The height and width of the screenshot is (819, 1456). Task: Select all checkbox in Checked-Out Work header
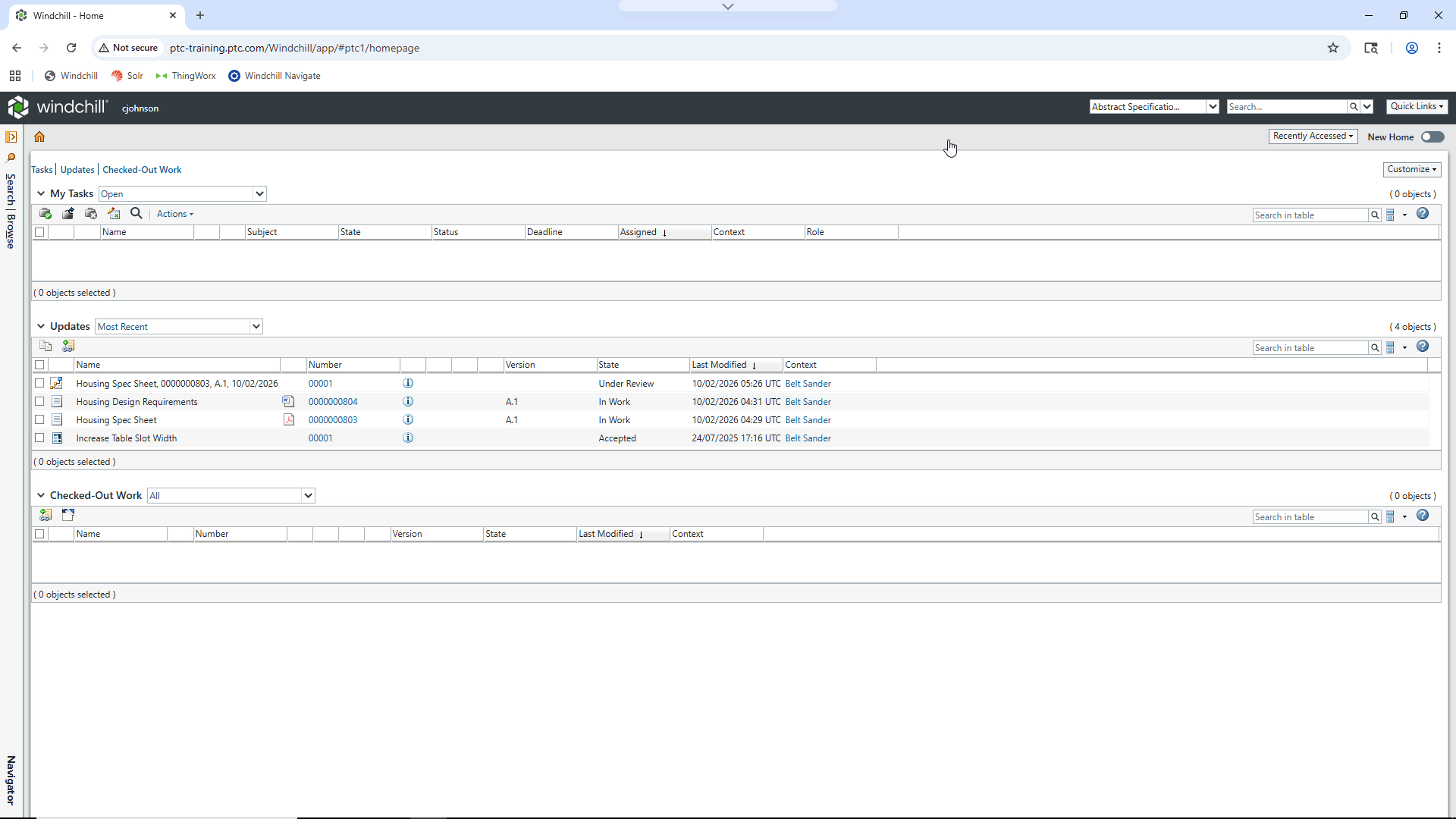pyautogui.click(x=39, y=535)
